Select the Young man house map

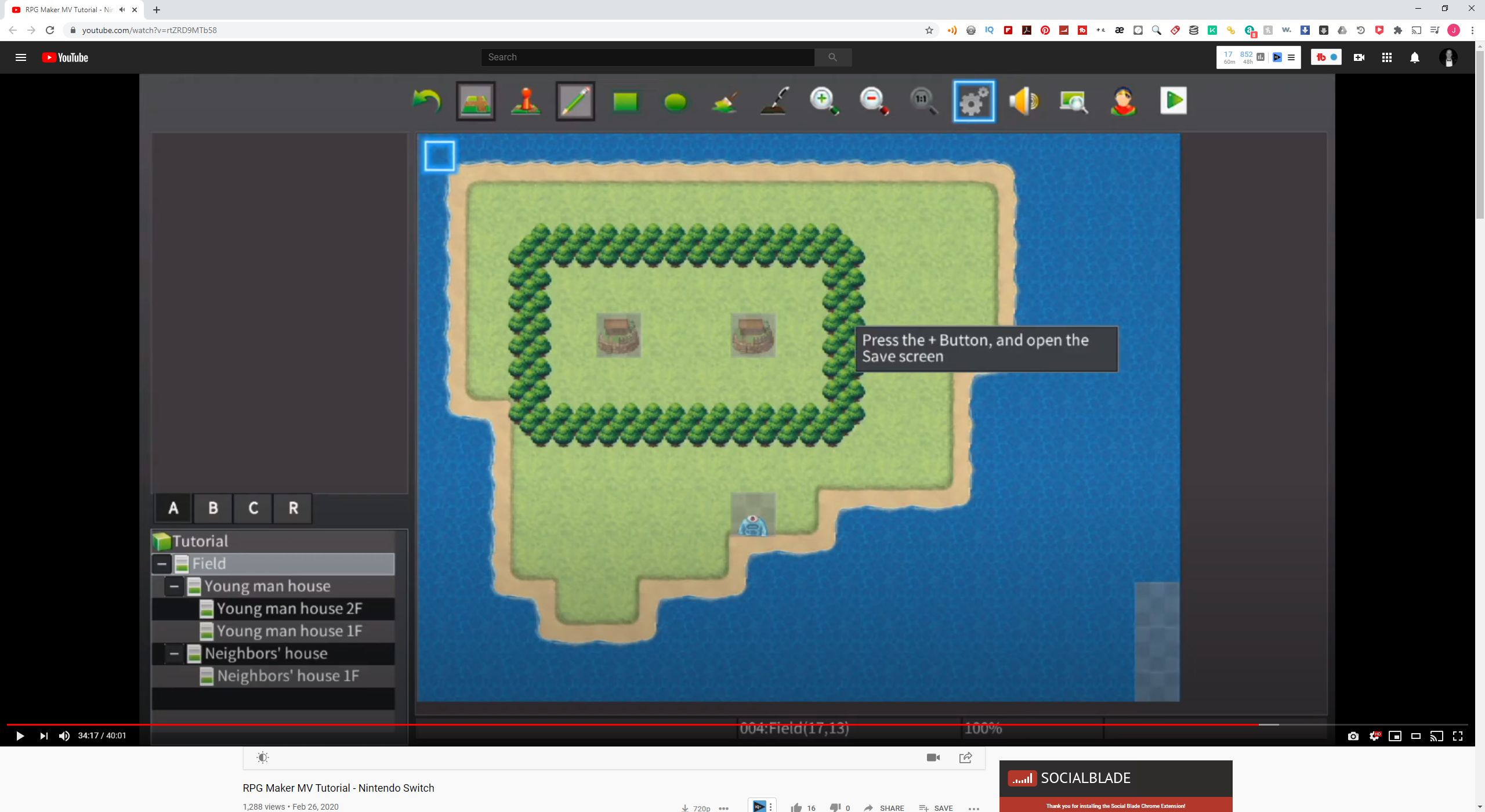(x=273, y=586)
